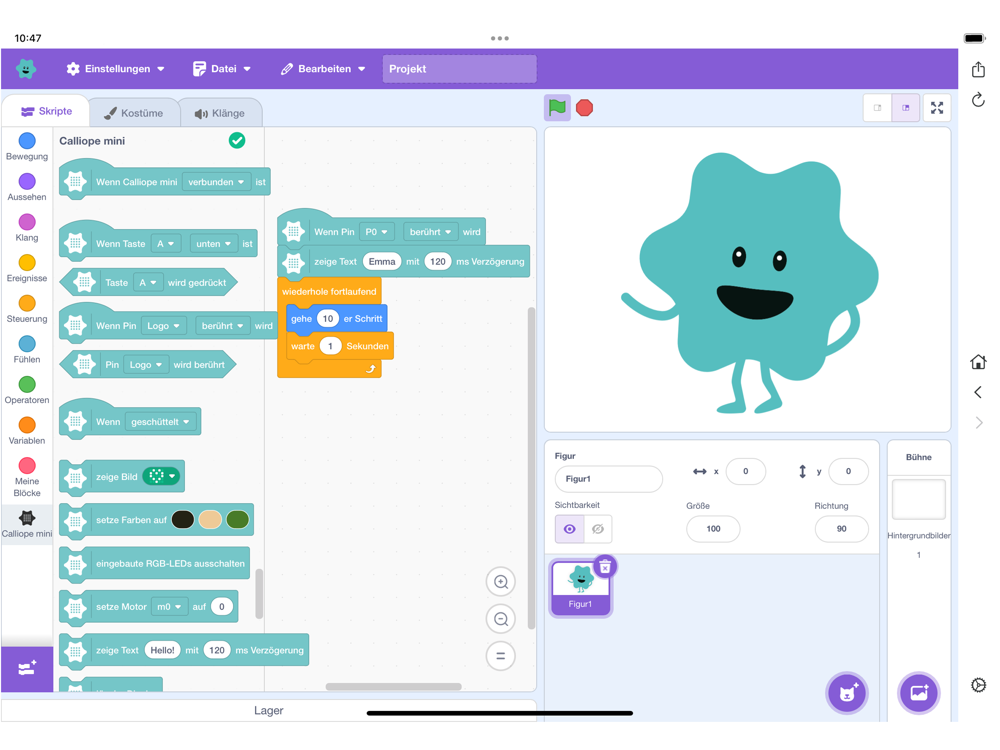The height and width of the screenshot is (750, 1000).
Task: Edit the sprite x position field
Action: click(x=746, y=471)
